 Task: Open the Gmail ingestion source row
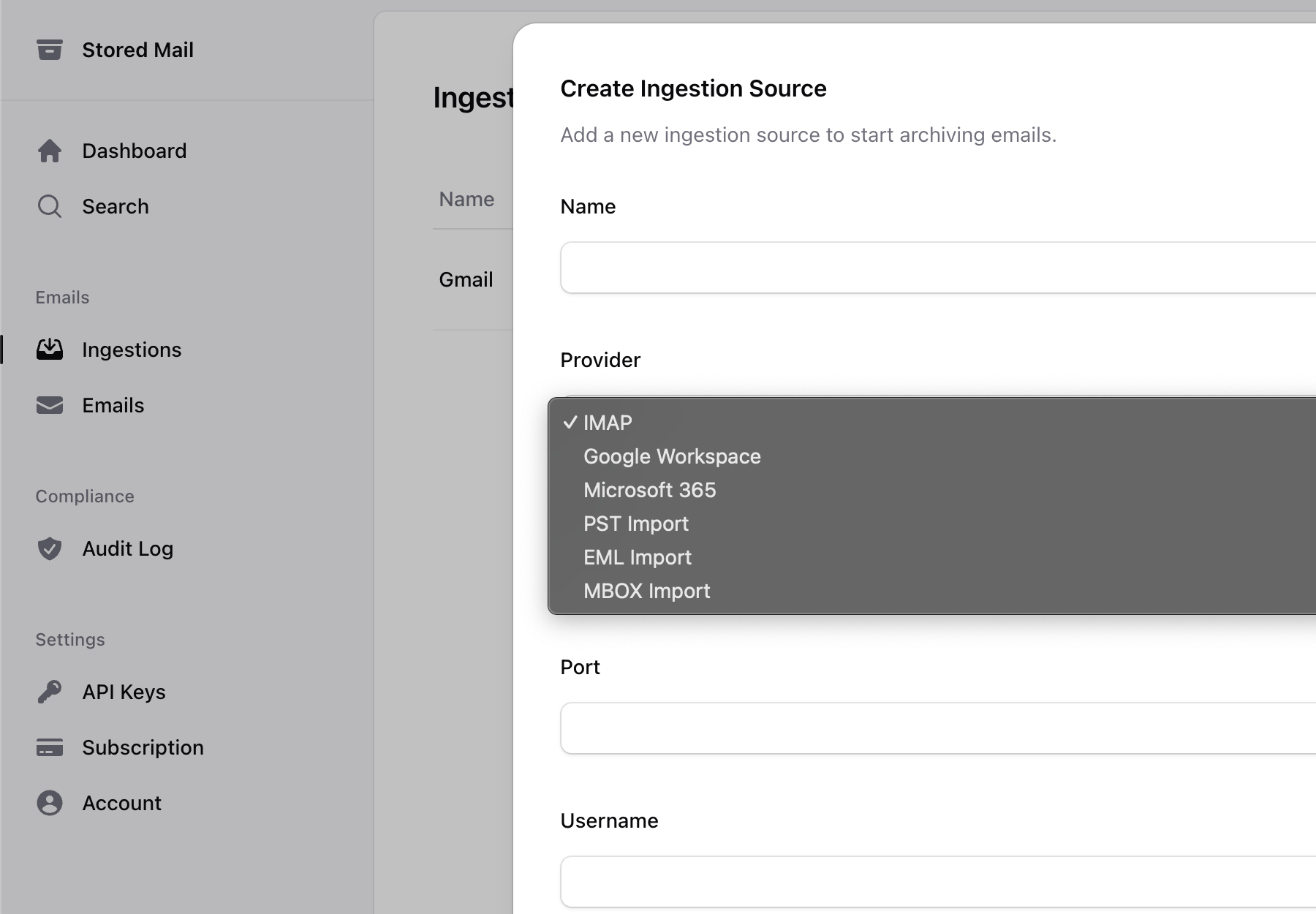[466, 279]
